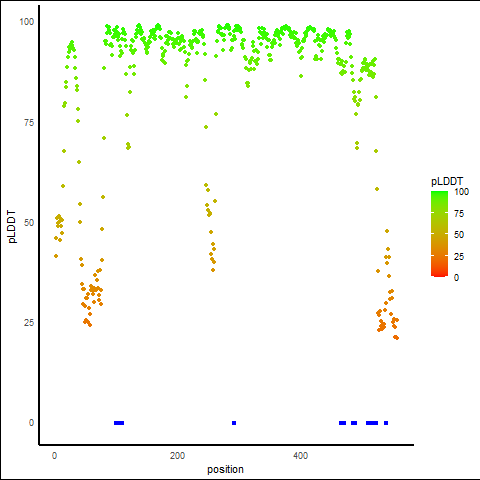480x480 pixels.
Task: Click the x-axis tick label 400
Action: [x=301, y=455]
